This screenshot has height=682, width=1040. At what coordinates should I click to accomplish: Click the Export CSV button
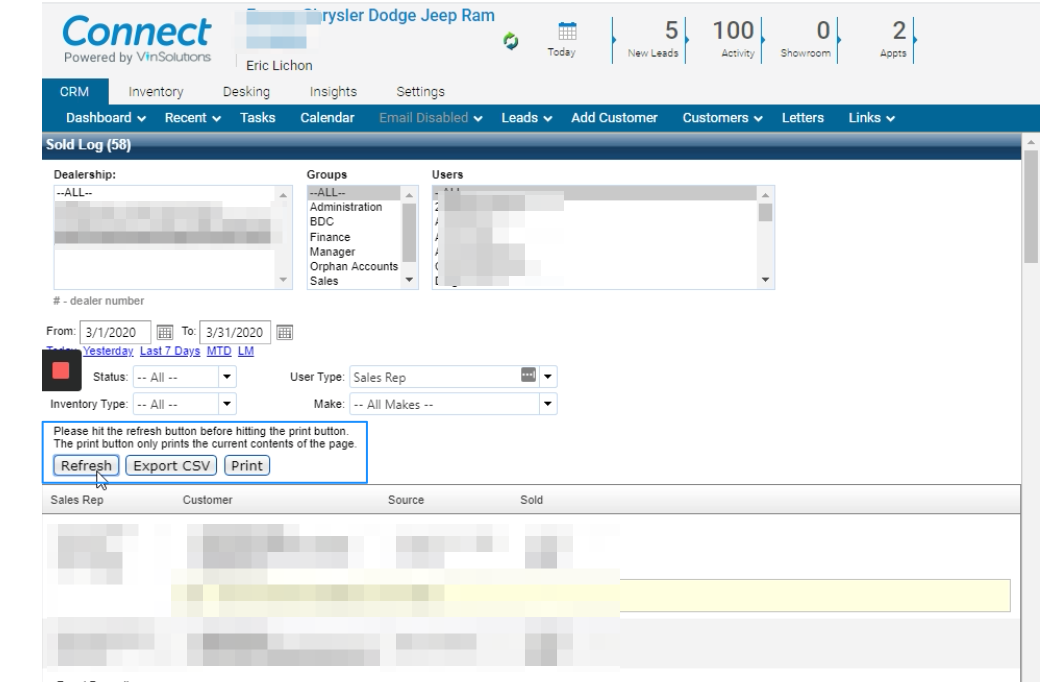tap(171, 466)
